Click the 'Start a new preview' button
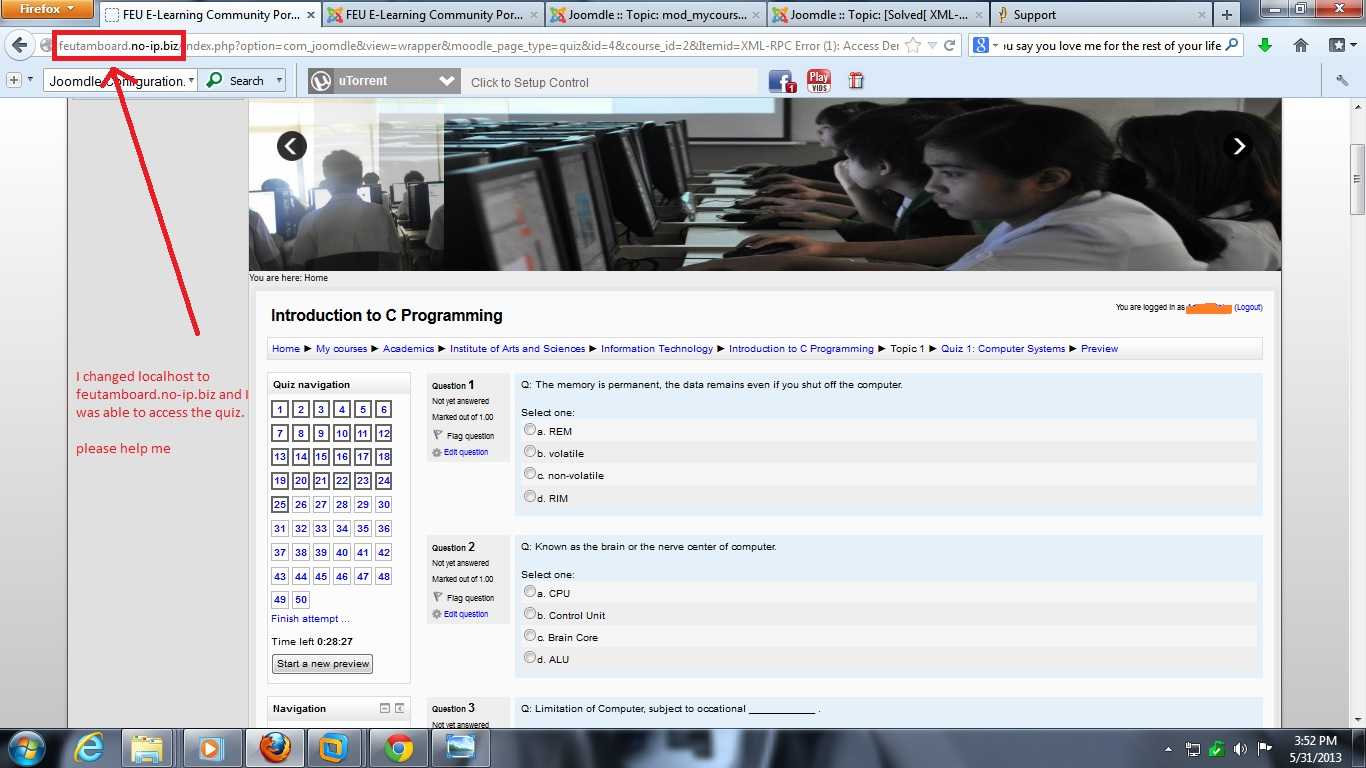1366x768 pixels. coord(323,664)
